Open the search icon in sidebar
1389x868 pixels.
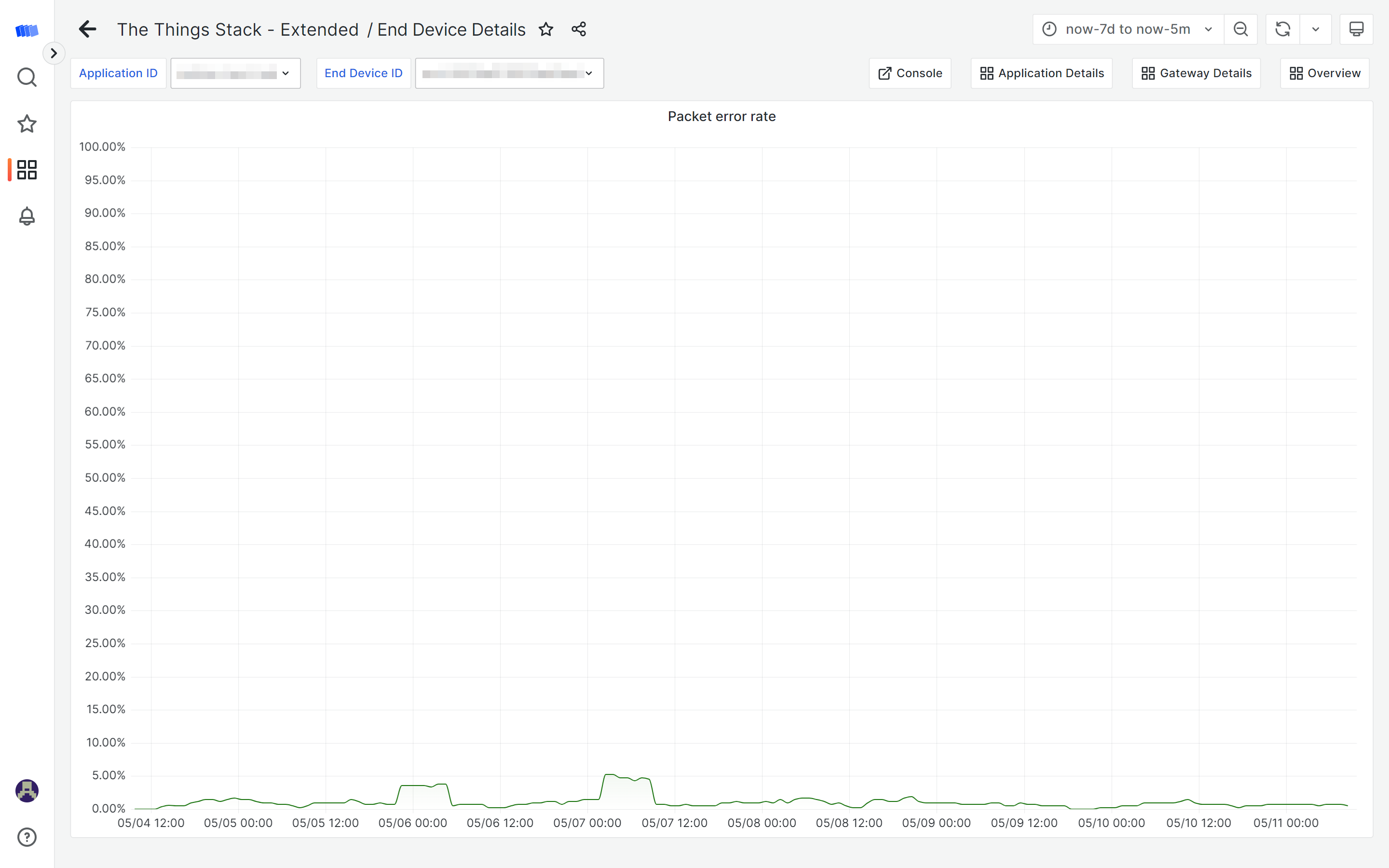click(27, 77)
